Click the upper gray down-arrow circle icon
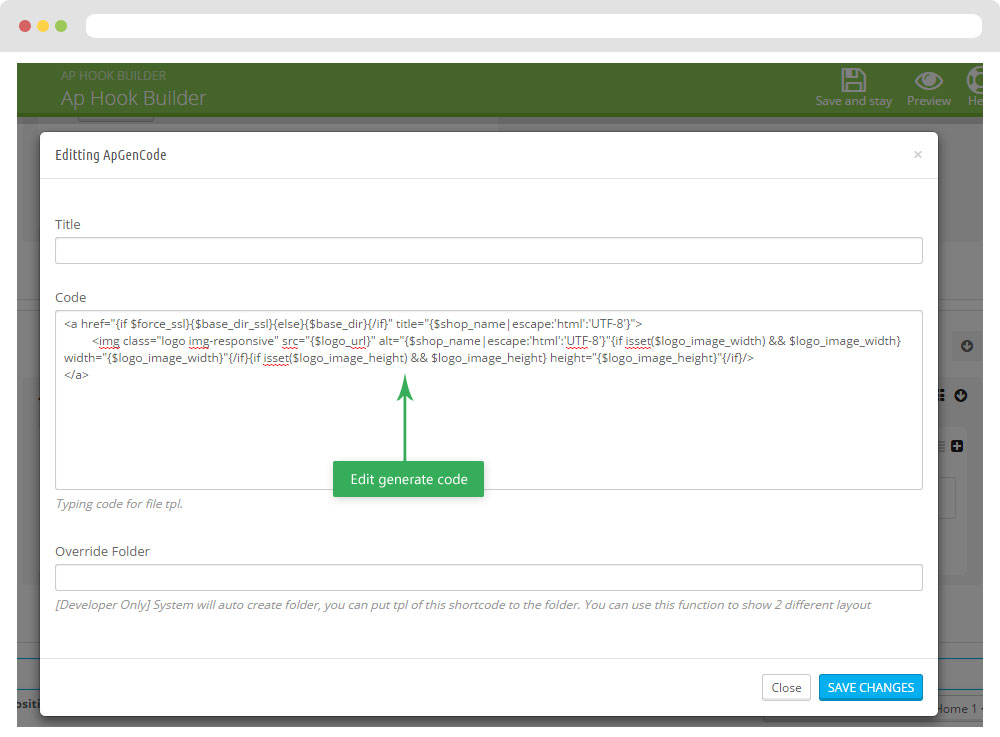Image resolution: width=1000 pixels, height=737 pixels. click(966, 346)
